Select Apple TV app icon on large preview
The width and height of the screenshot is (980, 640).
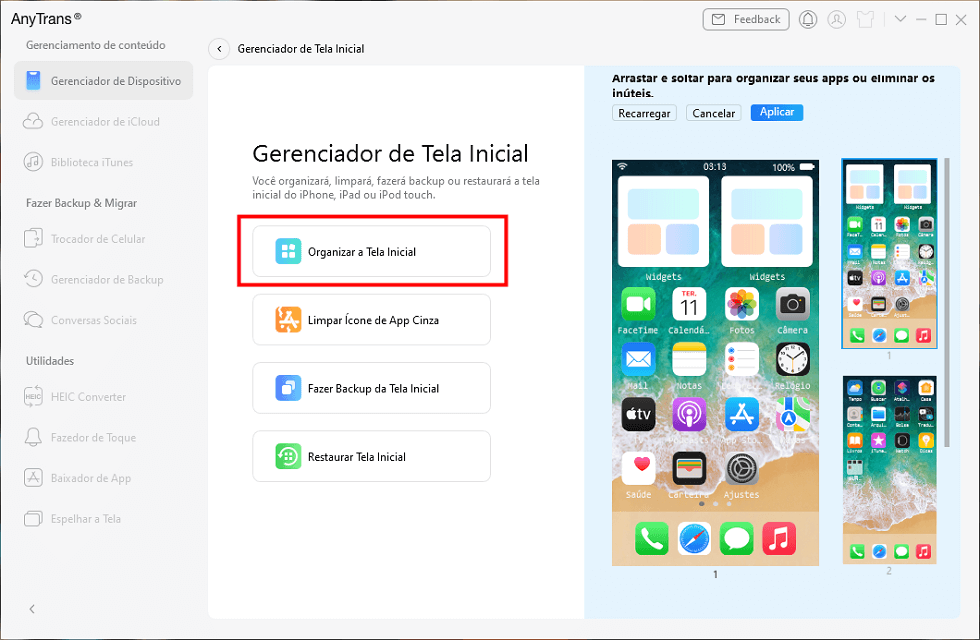[x=638, y=414]
